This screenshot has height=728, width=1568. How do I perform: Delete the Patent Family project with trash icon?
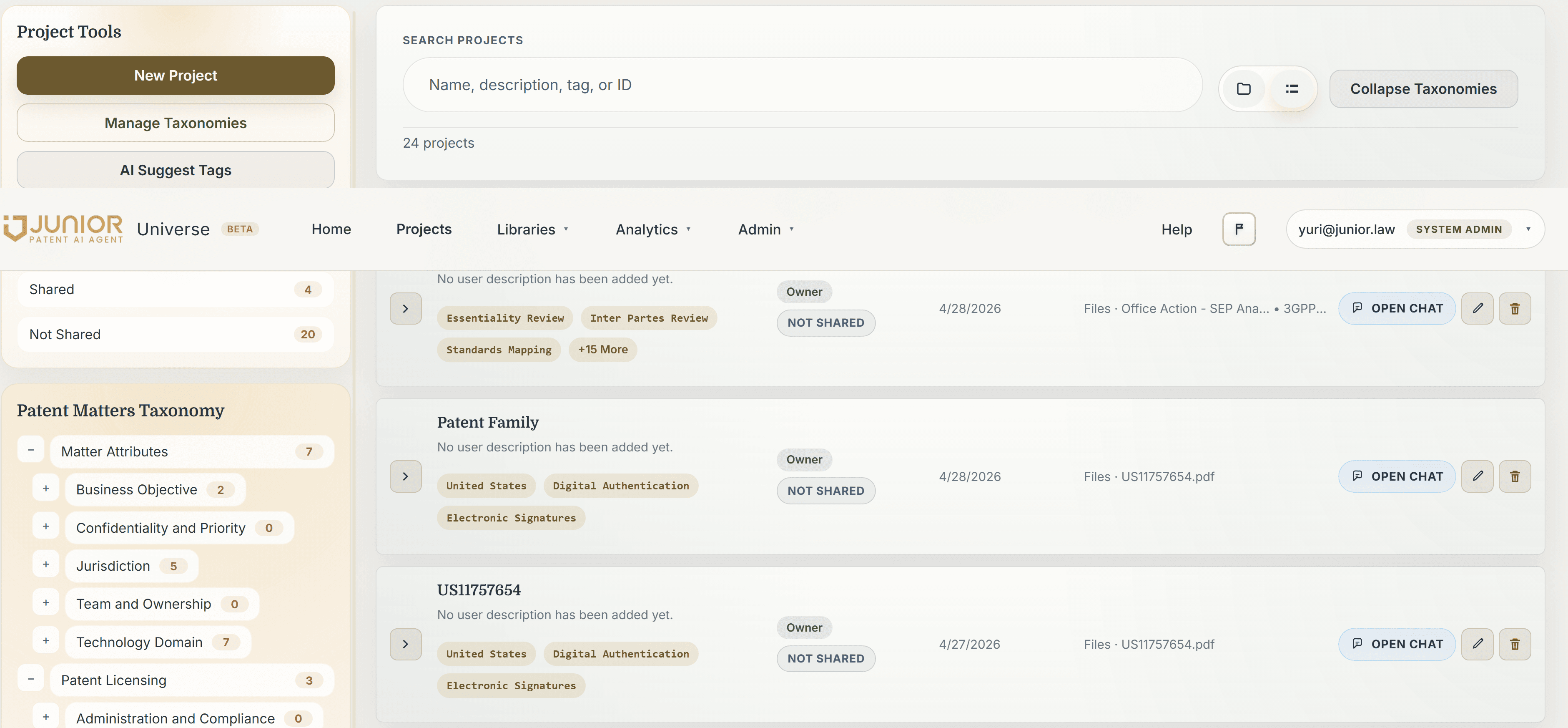(x=1515, y=476)
